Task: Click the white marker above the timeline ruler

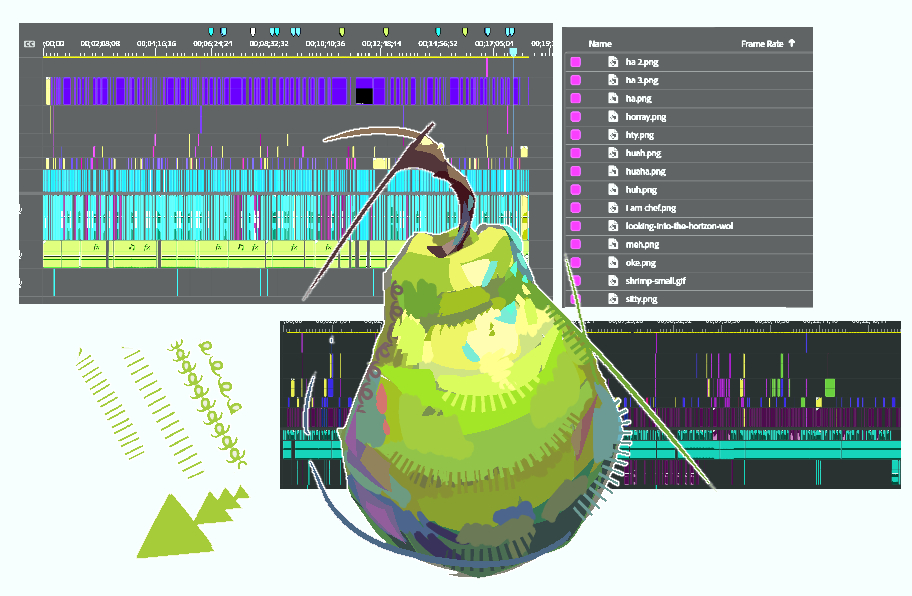Action: pyautogui.click(x=253, y=32)
